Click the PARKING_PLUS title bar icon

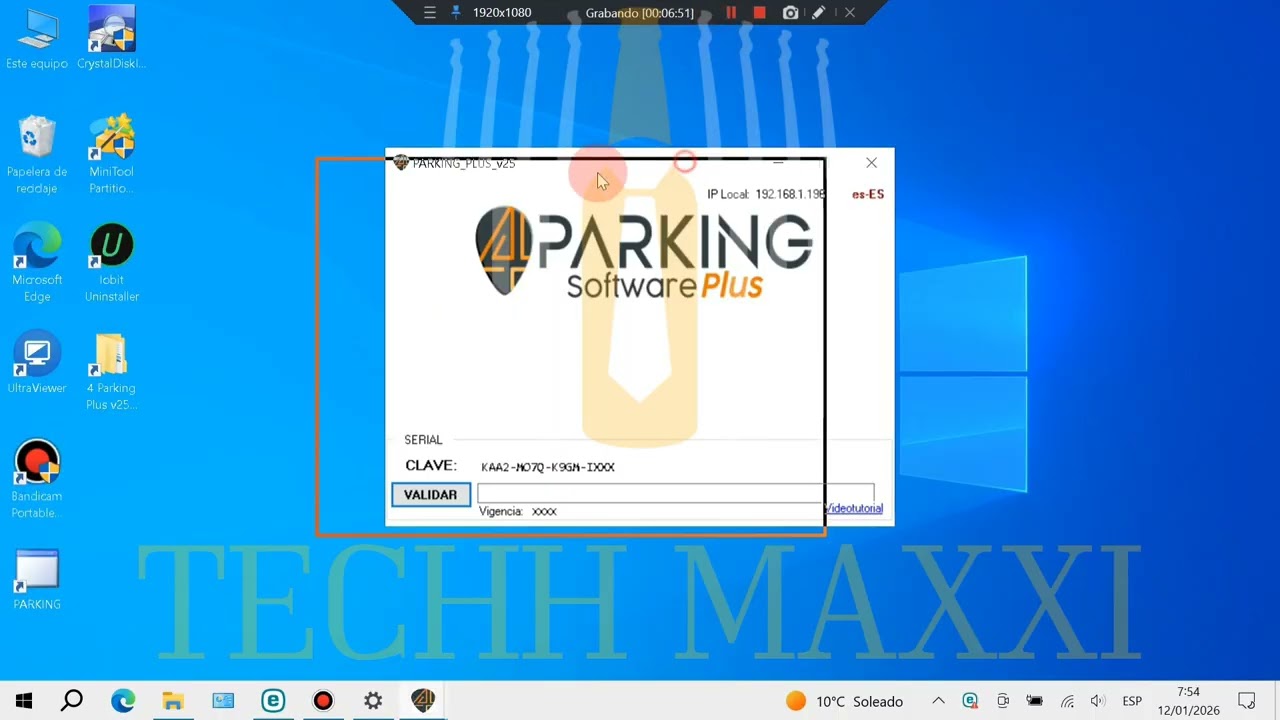click(401, 163)
